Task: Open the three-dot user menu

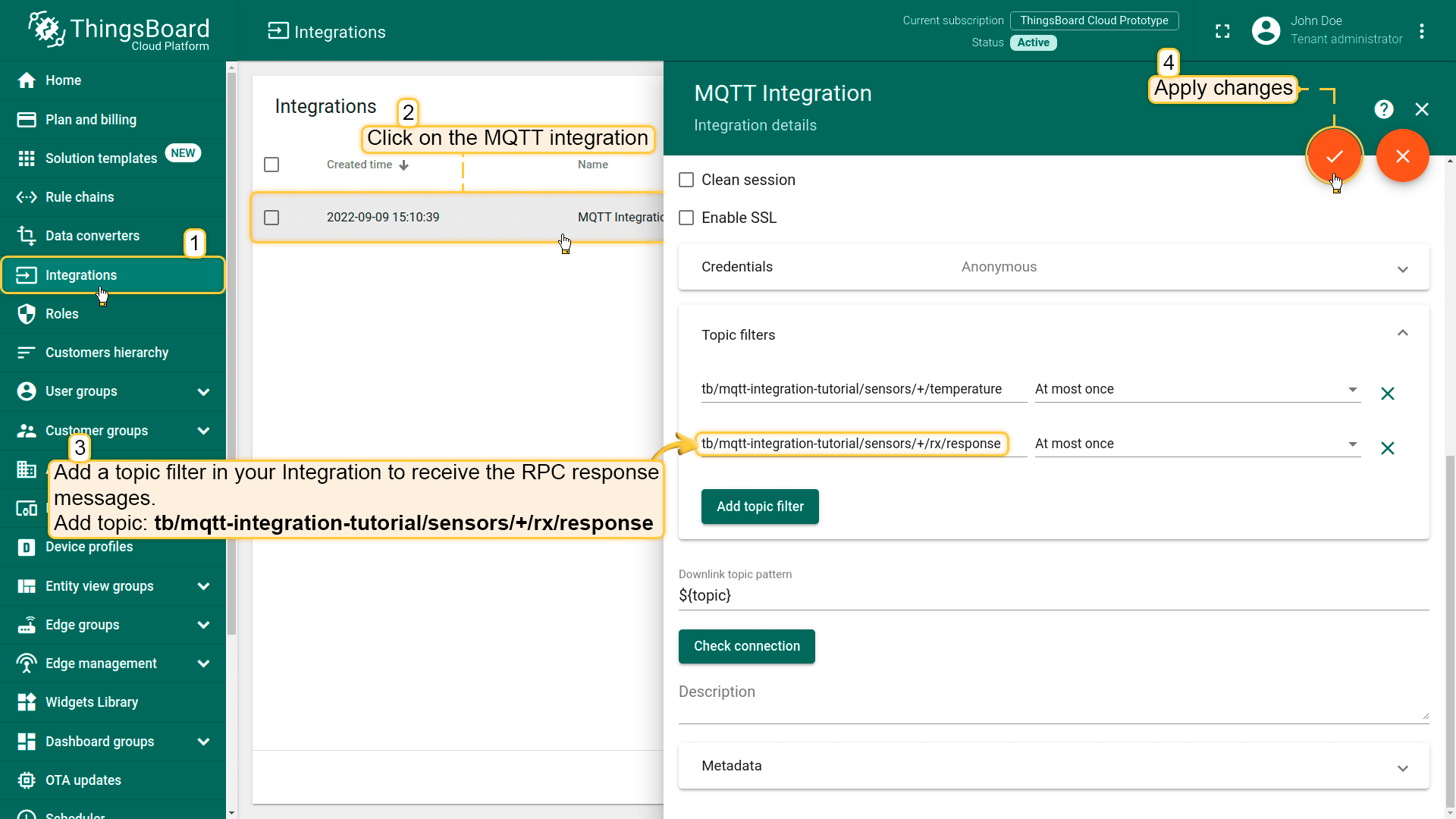Action: point(1422,31)
